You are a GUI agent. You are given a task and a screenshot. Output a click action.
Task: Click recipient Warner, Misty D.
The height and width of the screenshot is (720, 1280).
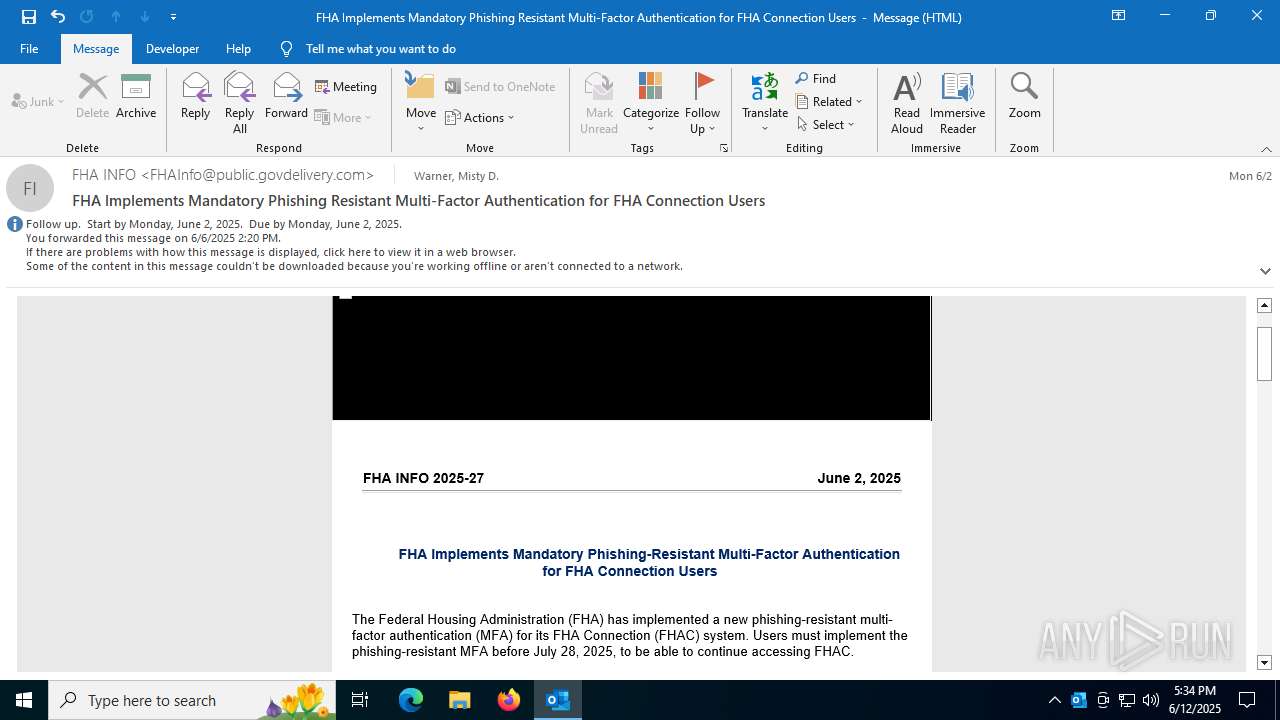456,176
